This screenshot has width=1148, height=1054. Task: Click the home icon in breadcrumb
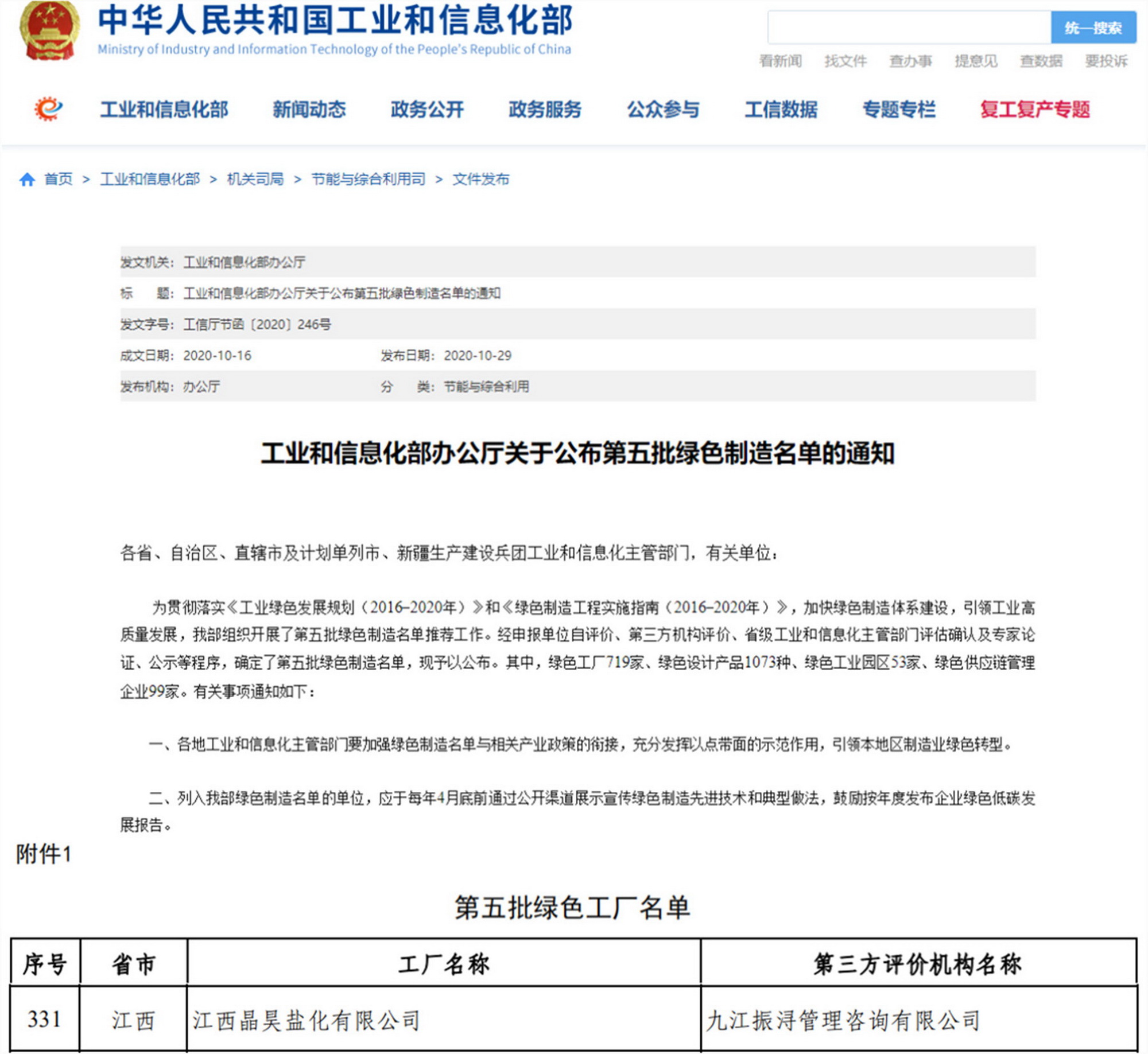(27, 180)
